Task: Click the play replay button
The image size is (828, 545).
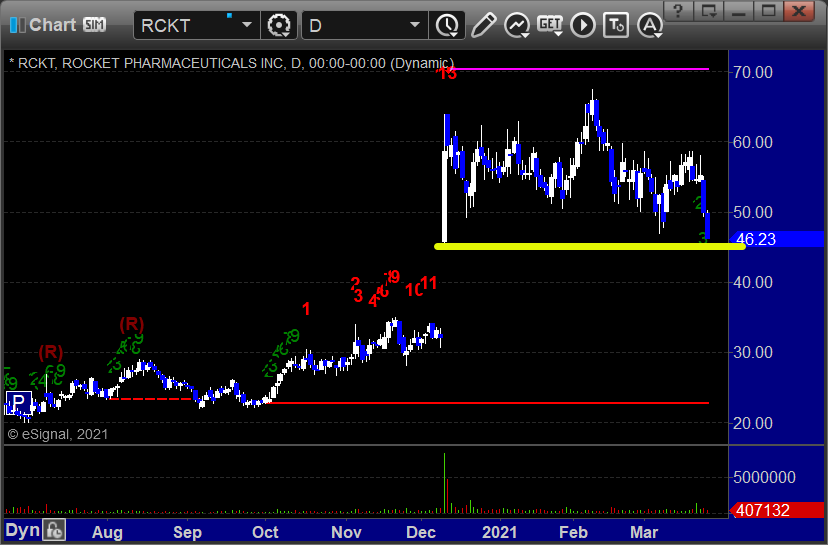Action: coord(583,25)
